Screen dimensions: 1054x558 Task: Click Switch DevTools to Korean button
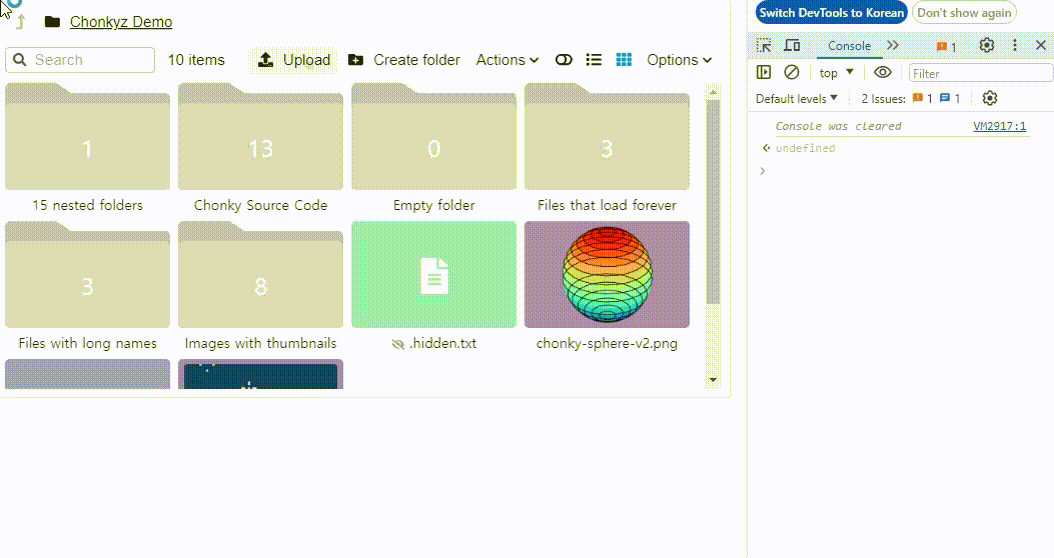(x=832, y=13)
